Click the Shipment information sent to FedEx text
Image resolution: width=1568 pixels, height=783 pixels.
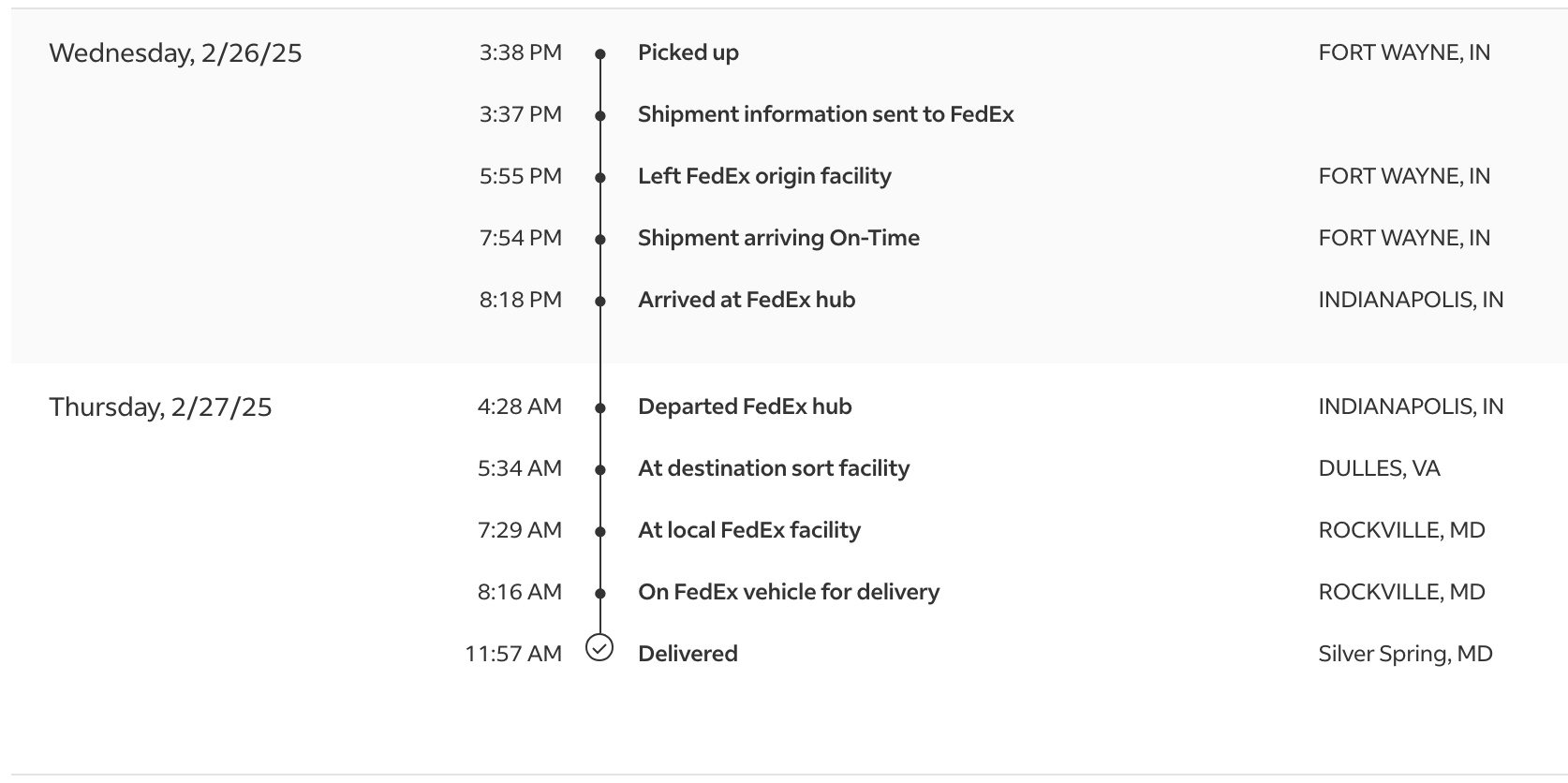(x=826, y=114)
